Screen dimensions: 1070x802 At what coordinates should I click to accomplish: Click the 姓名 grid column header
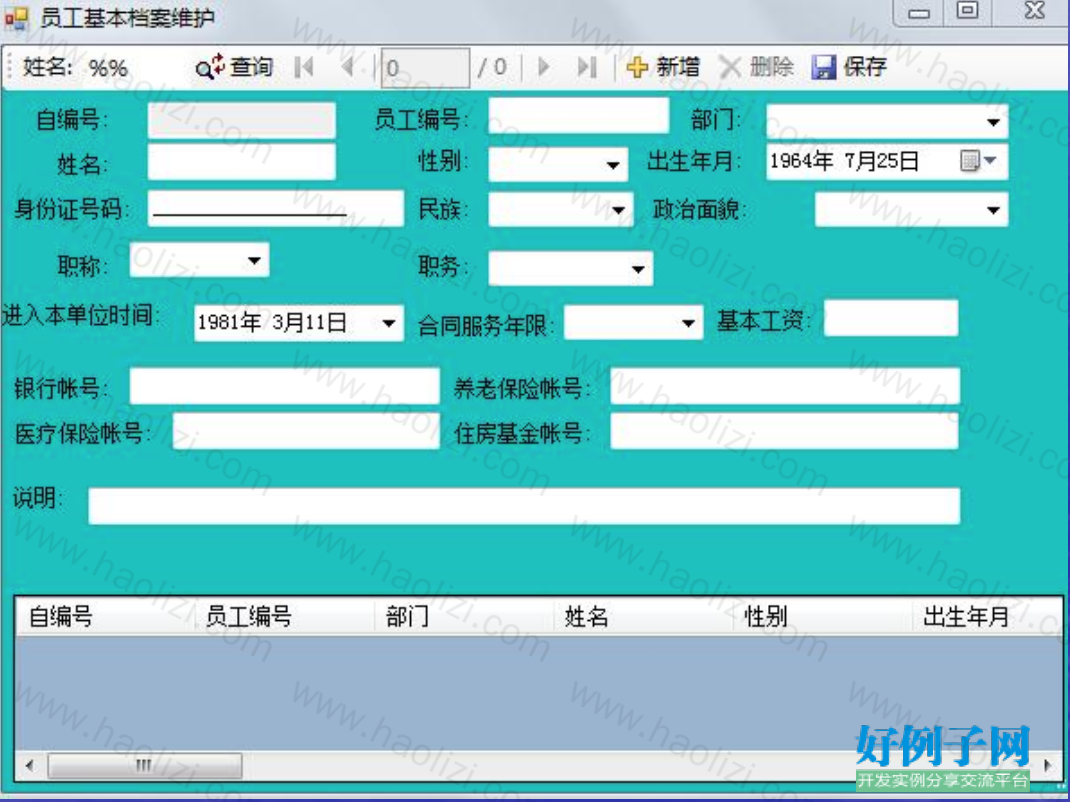point(643,617)
